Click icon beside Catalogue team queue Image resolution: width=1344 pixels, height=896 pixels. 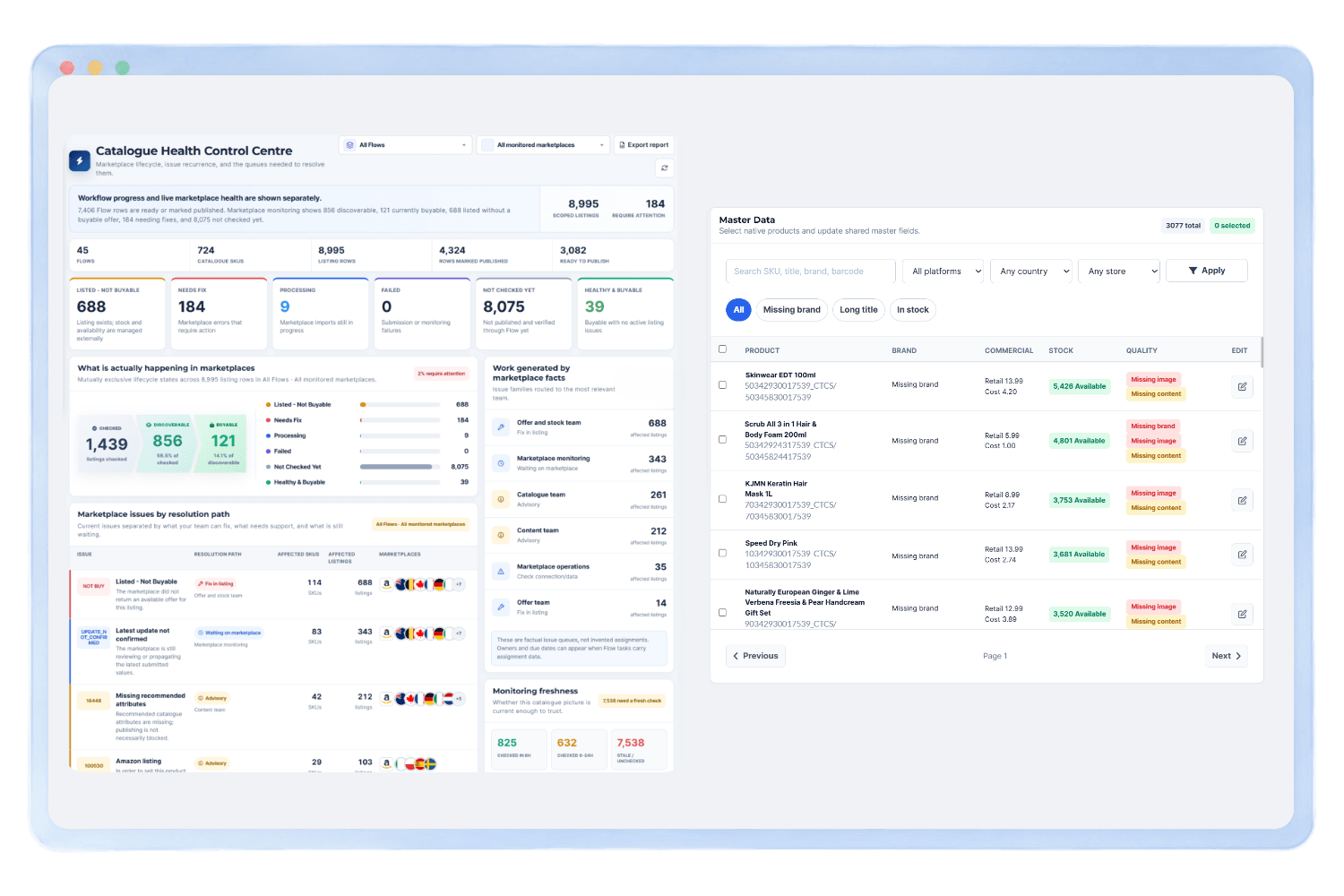tap(501, 499)
